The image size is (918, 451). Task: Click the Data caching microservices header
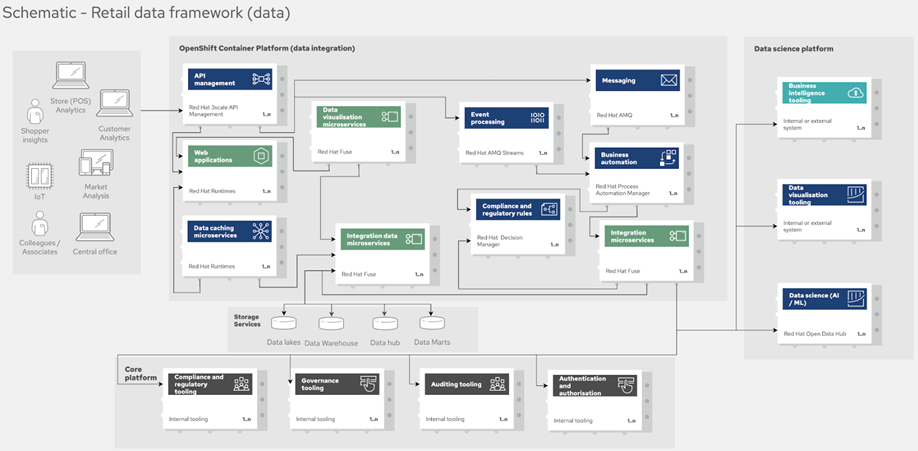pyautogui.click(x=230, y=231)
